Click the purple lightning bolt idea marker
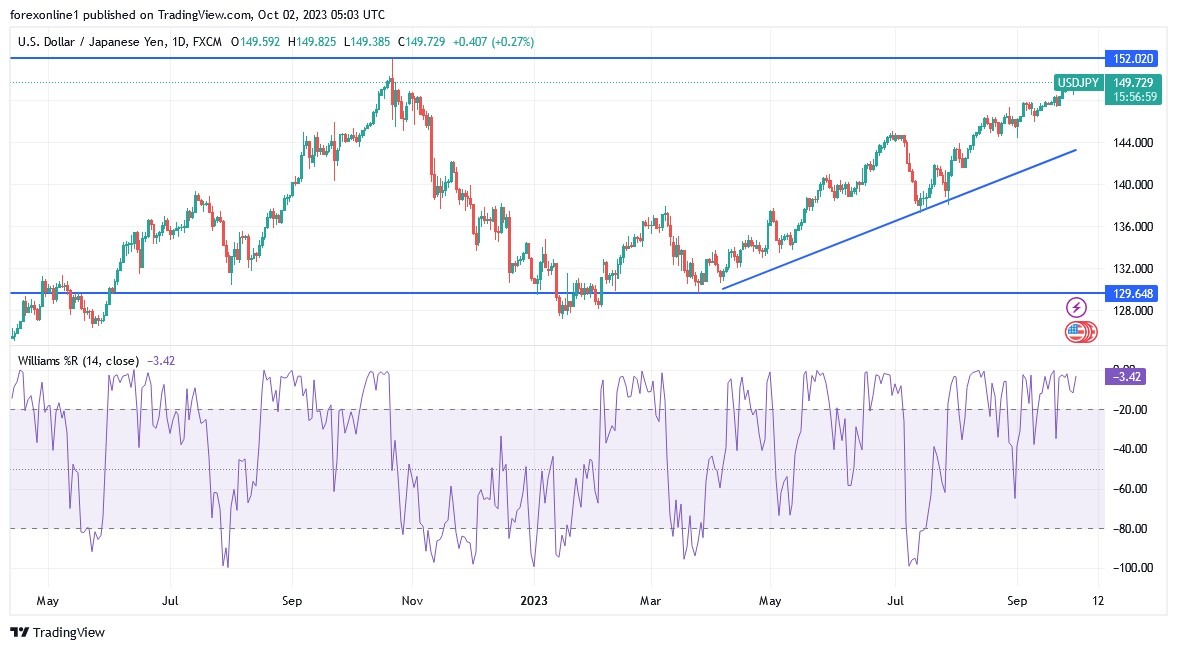This screenshot has width=1177, height=650. click(x=1075, y=306)
